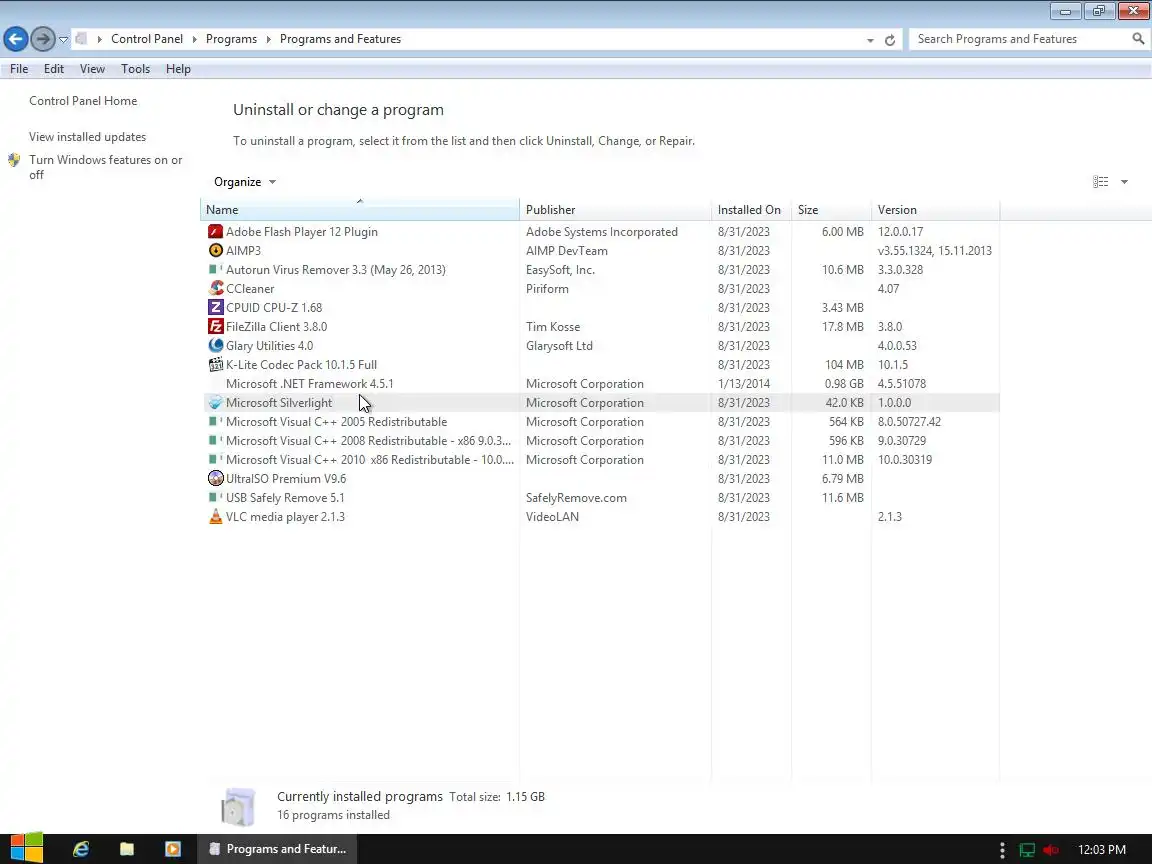Expand the breadcrumb arrow after Programs
This screenshot has height=864, width=1152.
tap(268, 39)
